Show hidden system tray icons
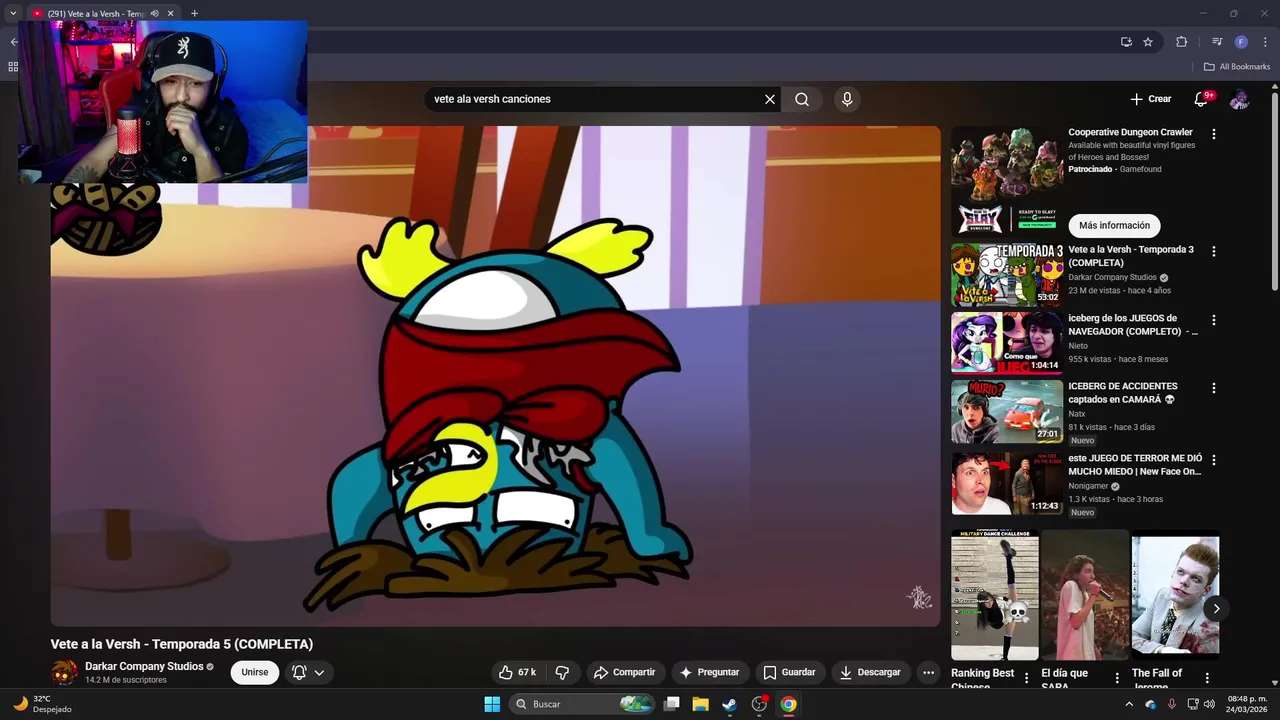Screen dimensions: 1280x720 click(x=1129, y=704)
